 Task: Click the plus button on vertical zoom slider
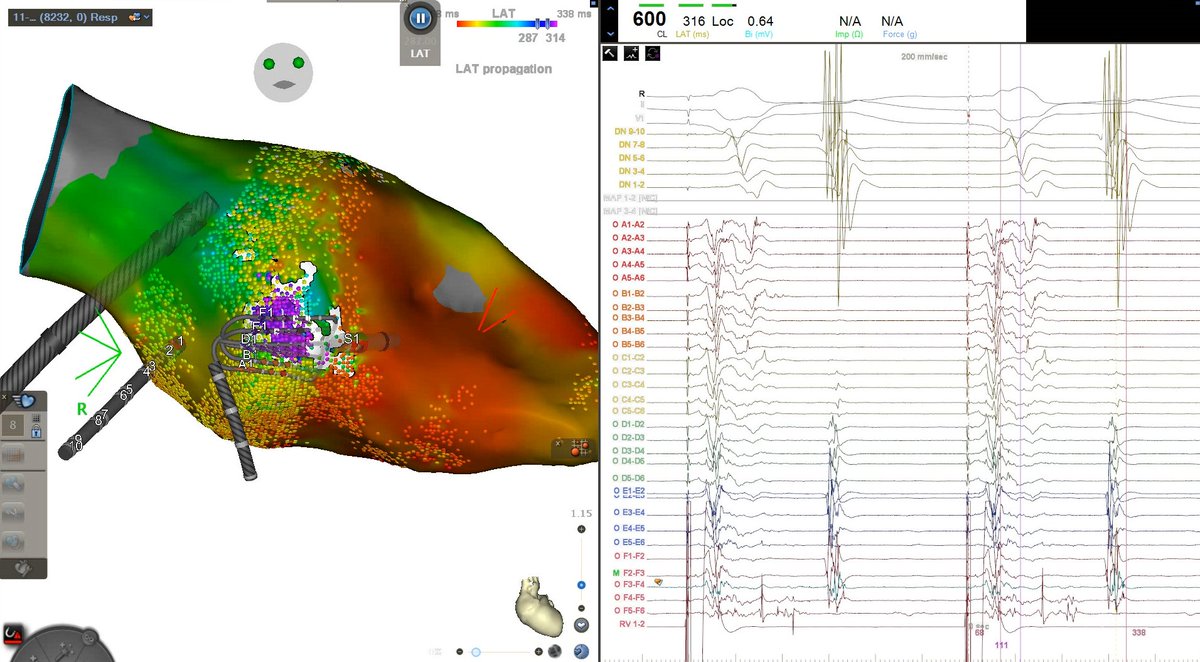click(582, 530)
